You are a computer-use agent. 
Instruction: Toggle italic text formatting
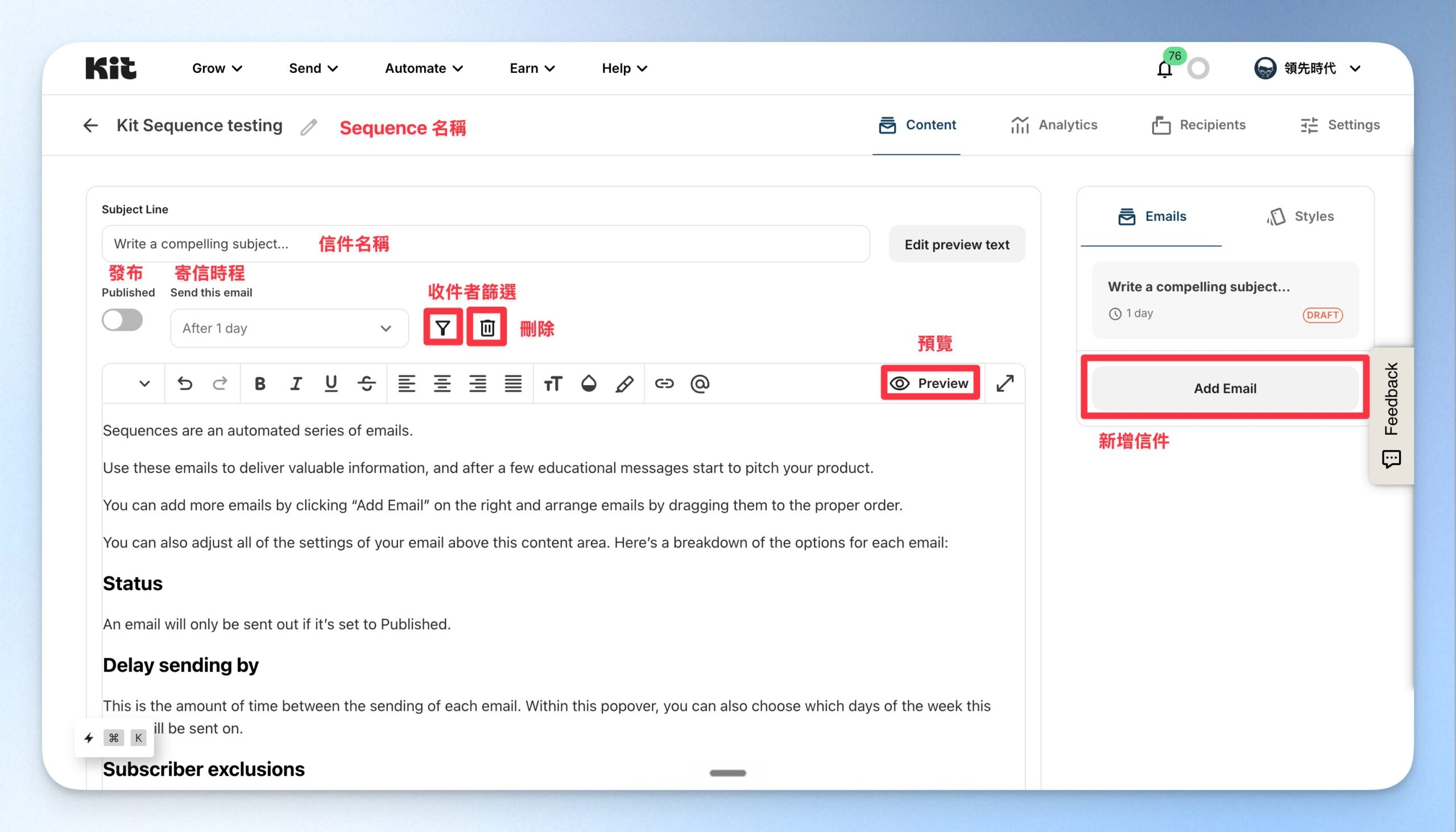pos(295,384)
